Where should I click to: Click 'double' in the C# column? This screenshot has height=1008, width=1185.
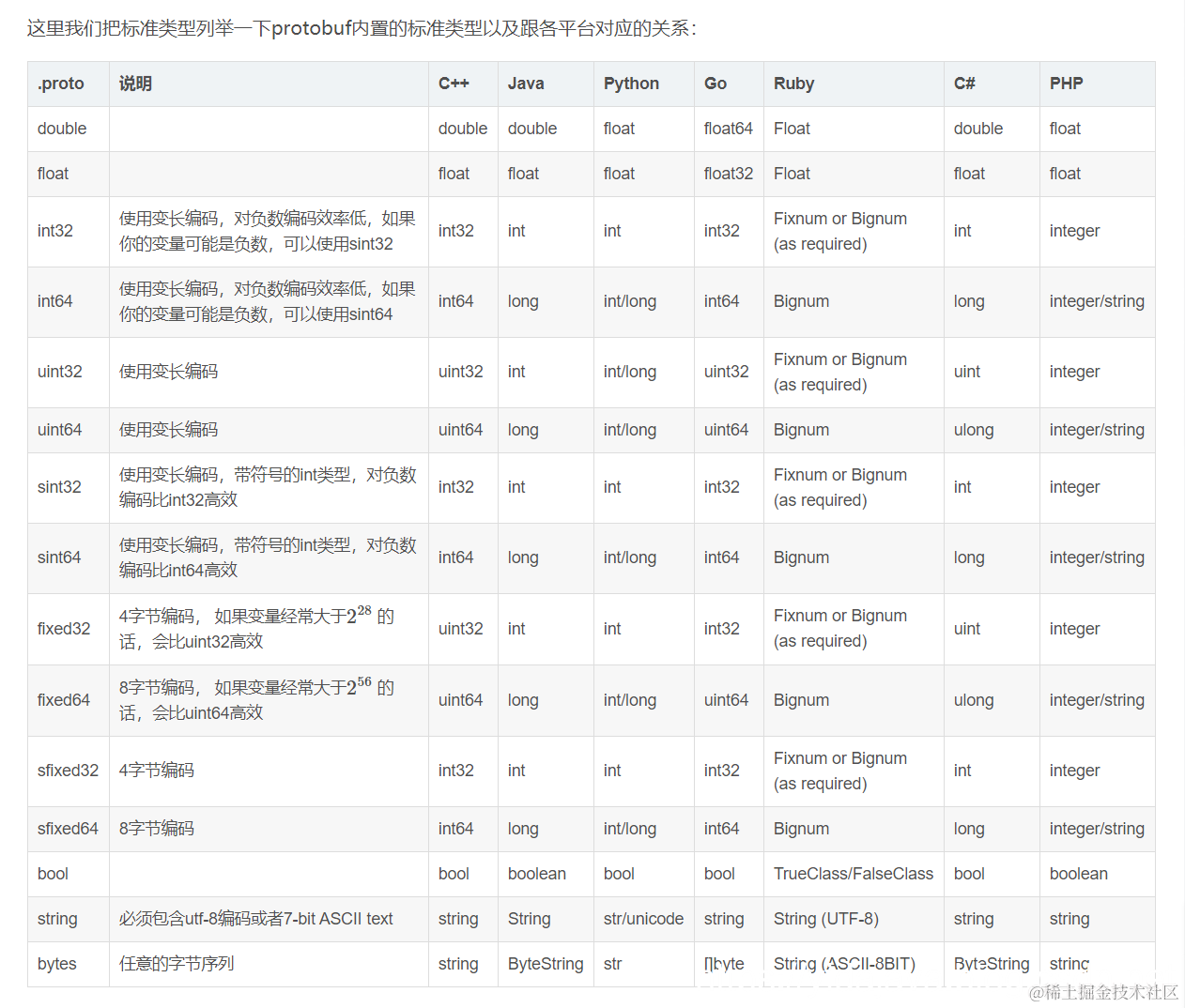978,129
